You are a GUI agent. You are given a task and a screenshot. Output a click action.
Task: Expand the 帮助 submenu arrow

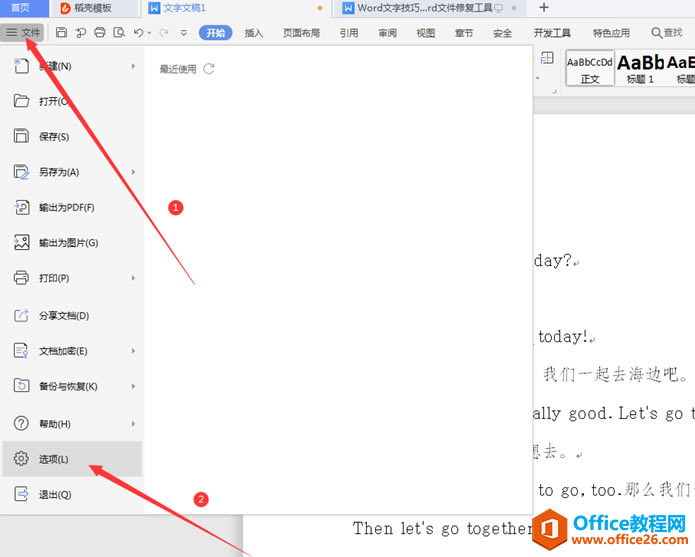point(133,424)
